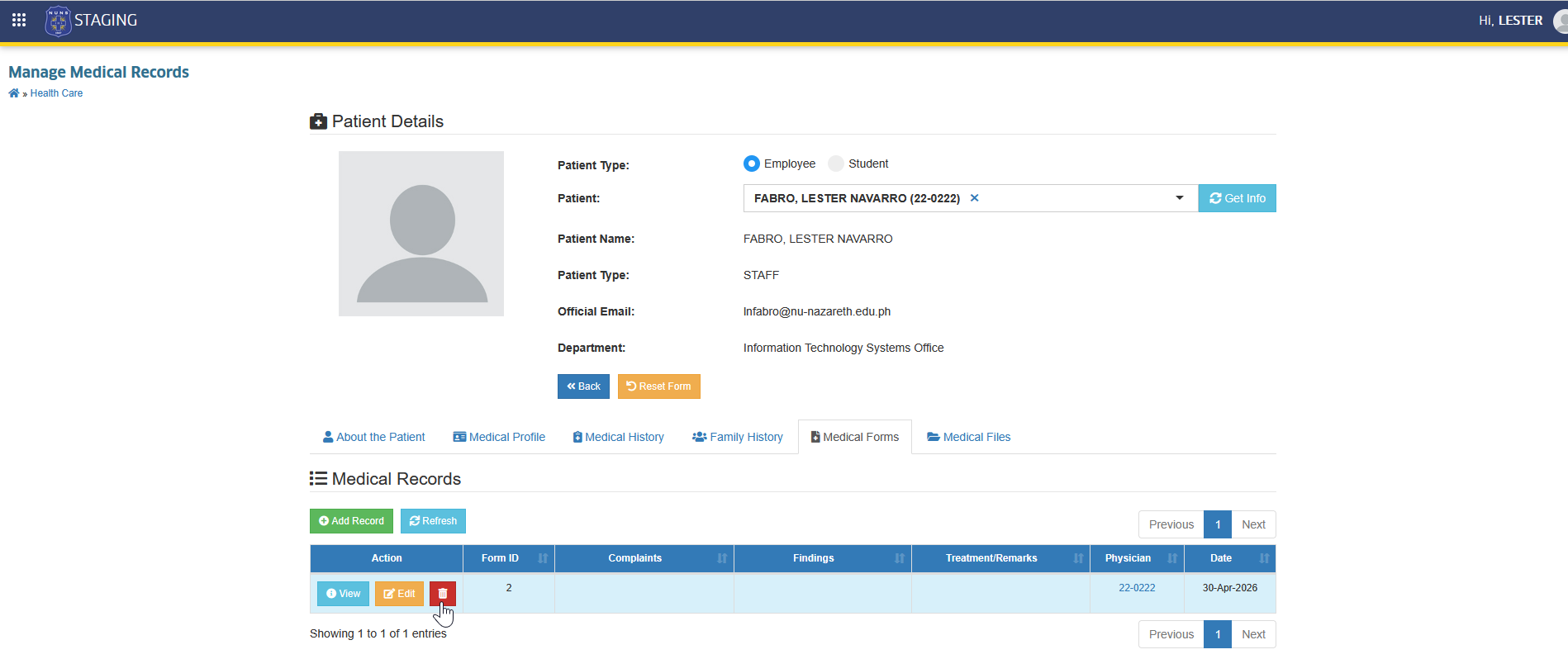Viewport: 1568px width, 659px height.
Task: Switch to Medical Files tab
Action: 969,437
